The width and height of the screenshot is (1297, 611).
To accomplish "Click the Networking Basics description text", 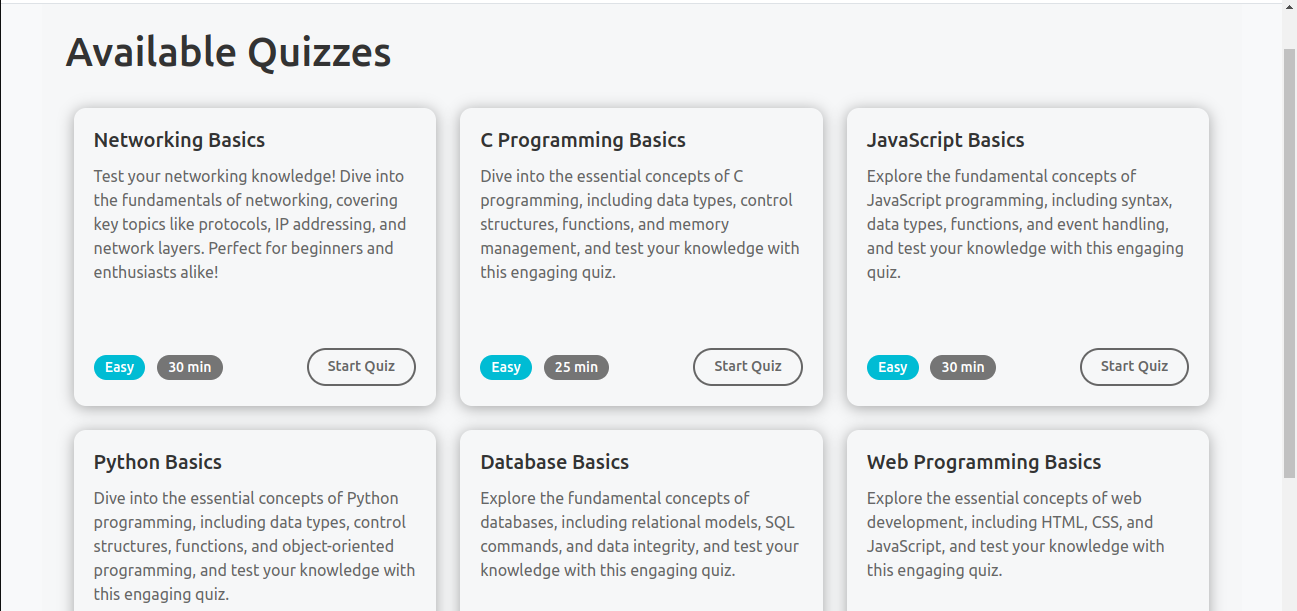I will point(250,224).
